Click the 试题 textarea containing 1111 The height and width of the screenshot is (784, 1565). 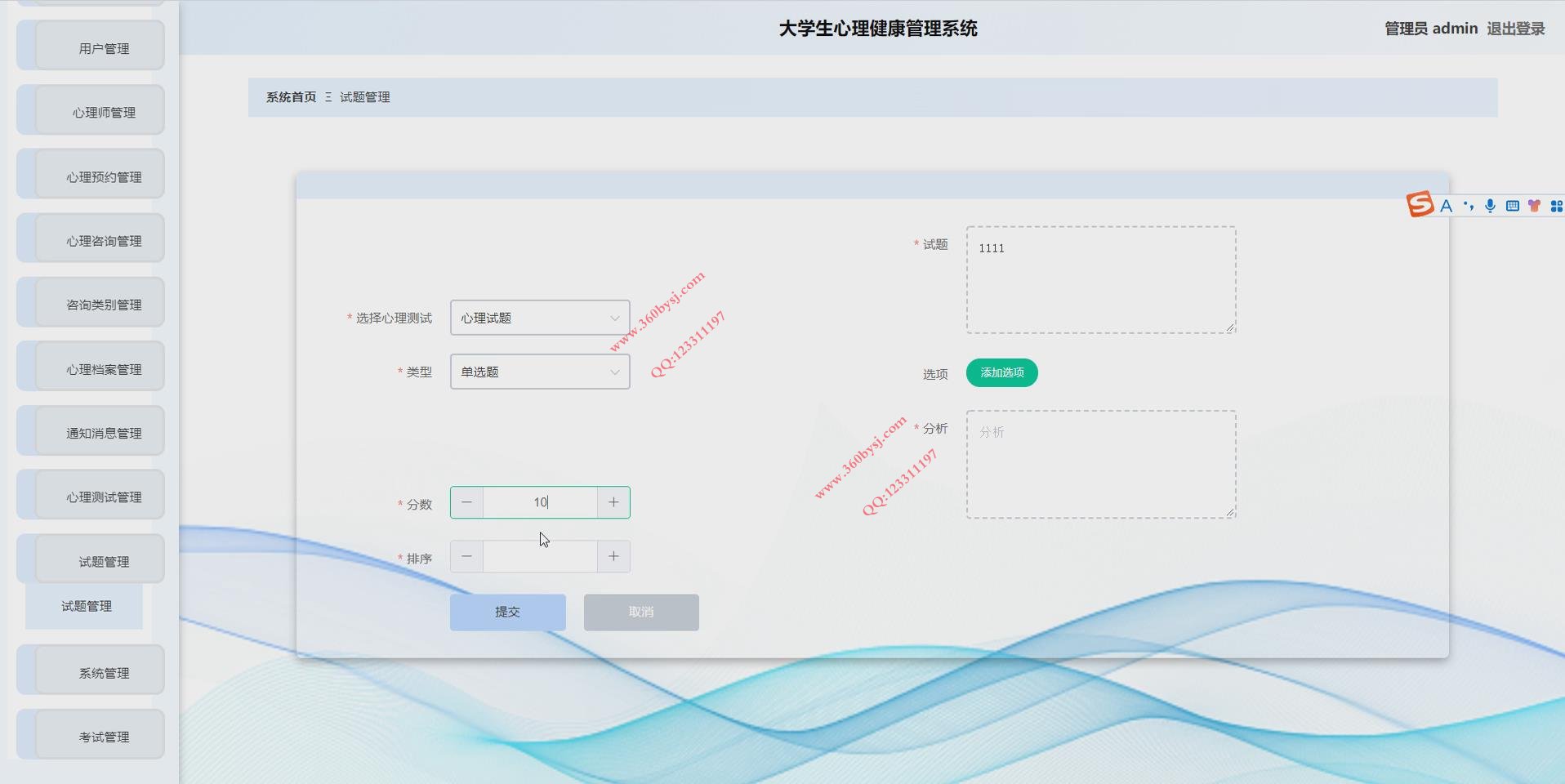[1101, 280]
